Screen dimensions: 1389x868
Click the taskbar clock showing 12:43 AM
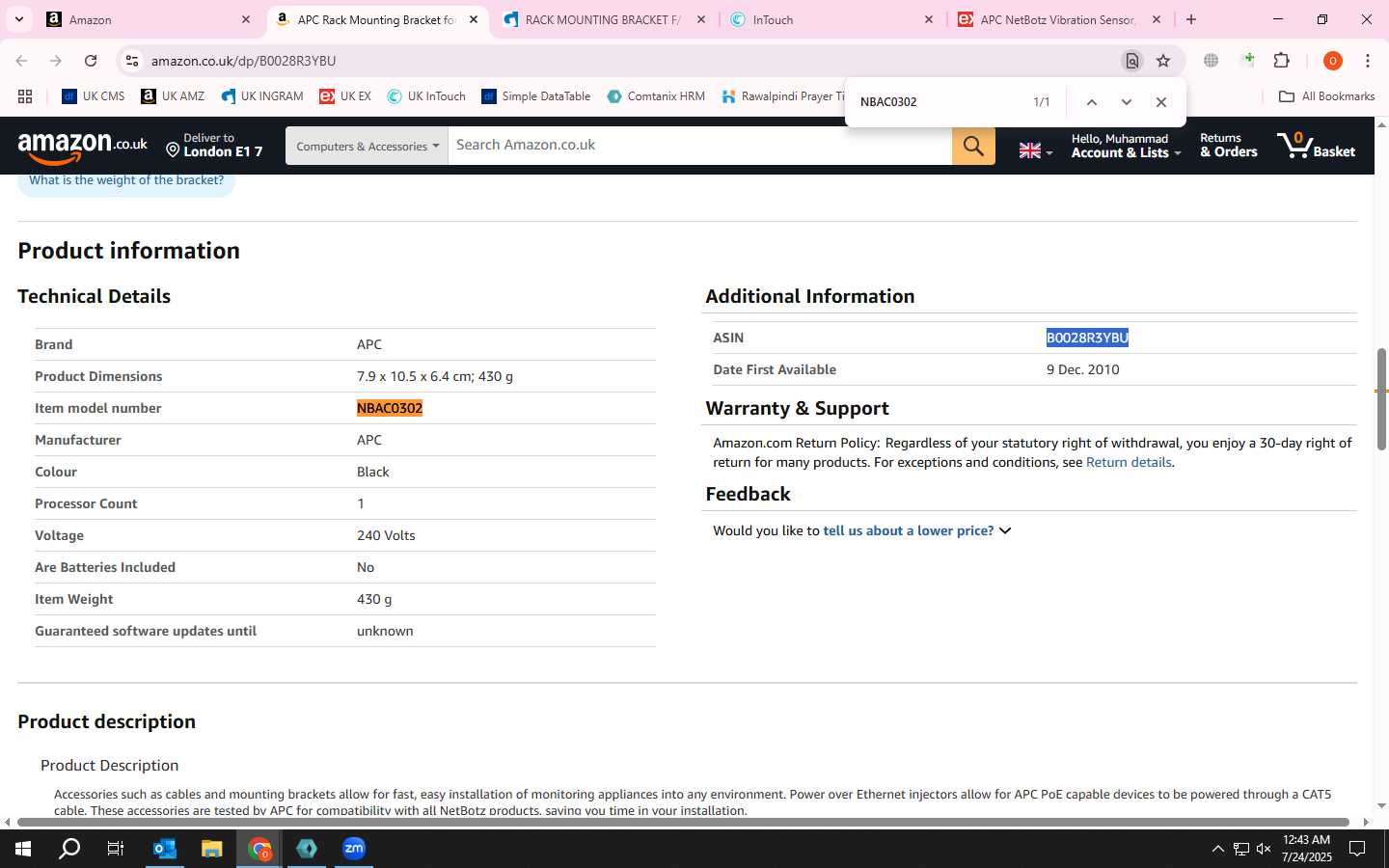(1306, 849)
